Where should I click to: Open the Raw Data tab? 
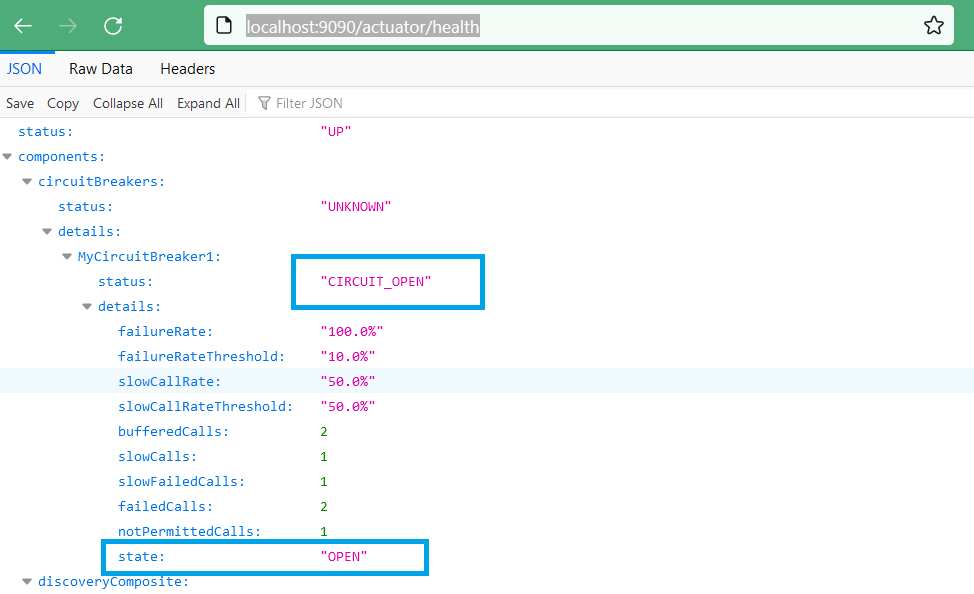(x=101, y=69)
